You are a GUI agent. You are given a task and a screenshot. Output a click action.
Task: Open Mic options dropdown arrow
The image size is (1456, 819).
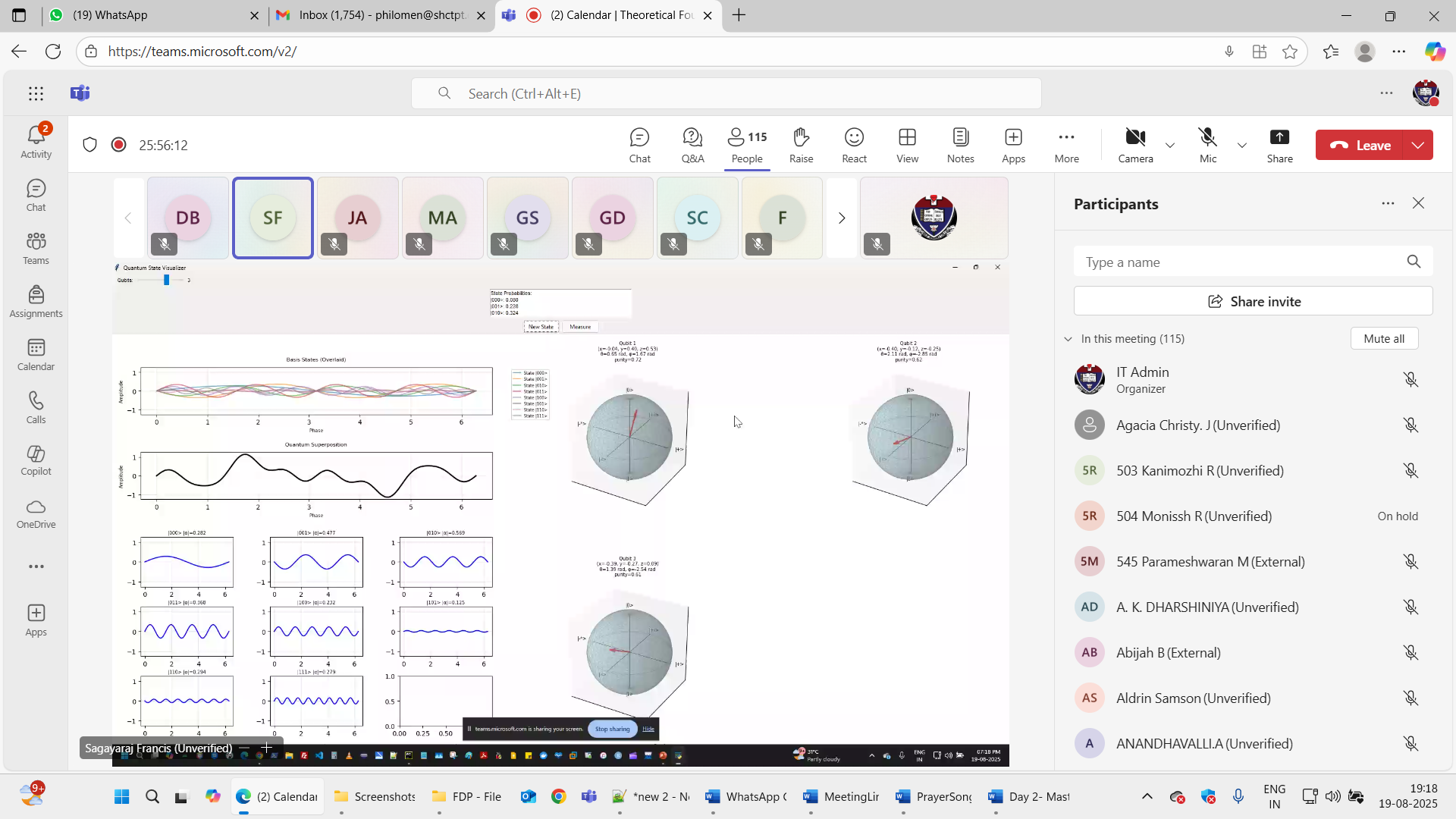click(x=1241, y=145)
